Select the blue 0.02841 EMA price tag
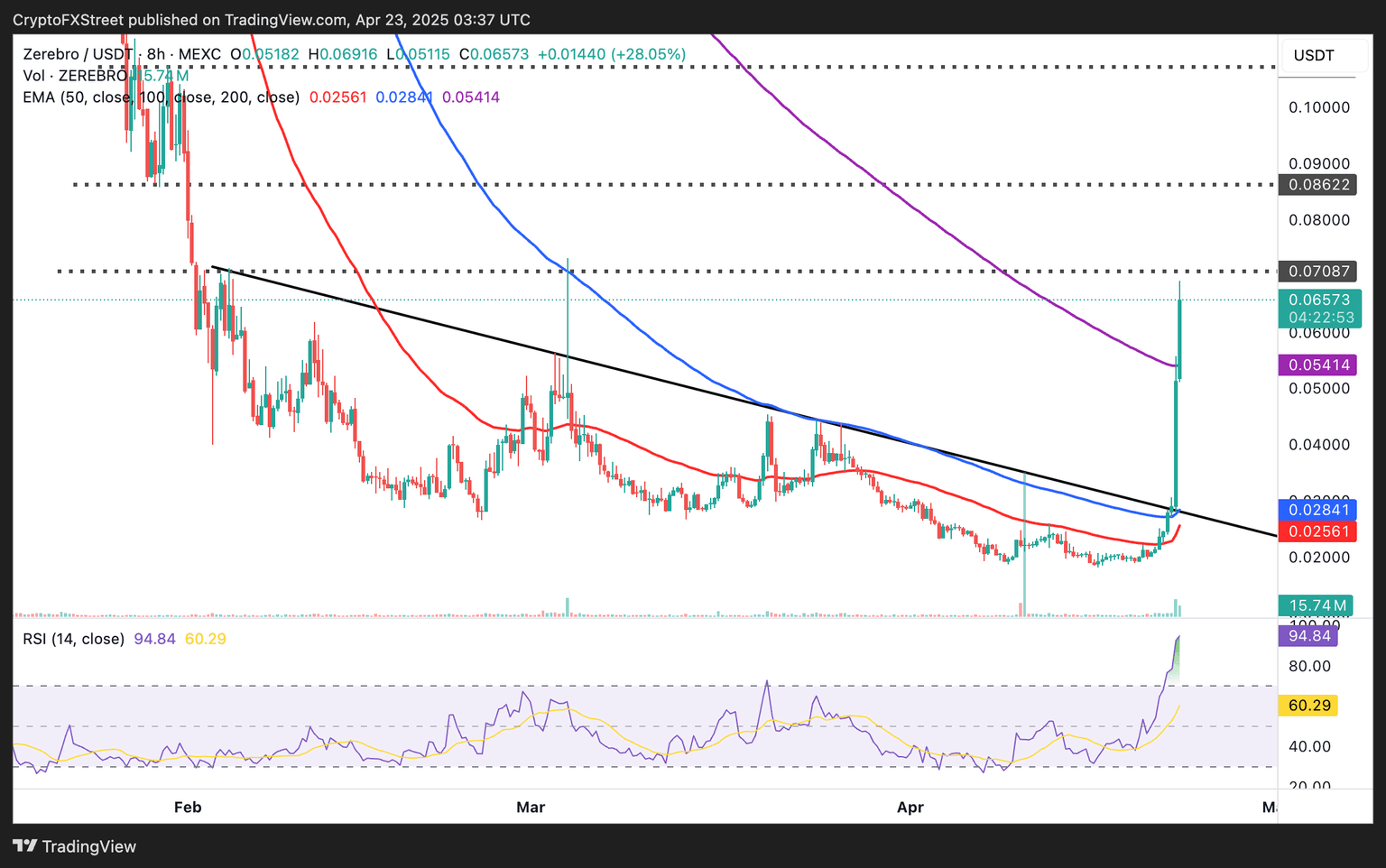 pos(1318,511)
